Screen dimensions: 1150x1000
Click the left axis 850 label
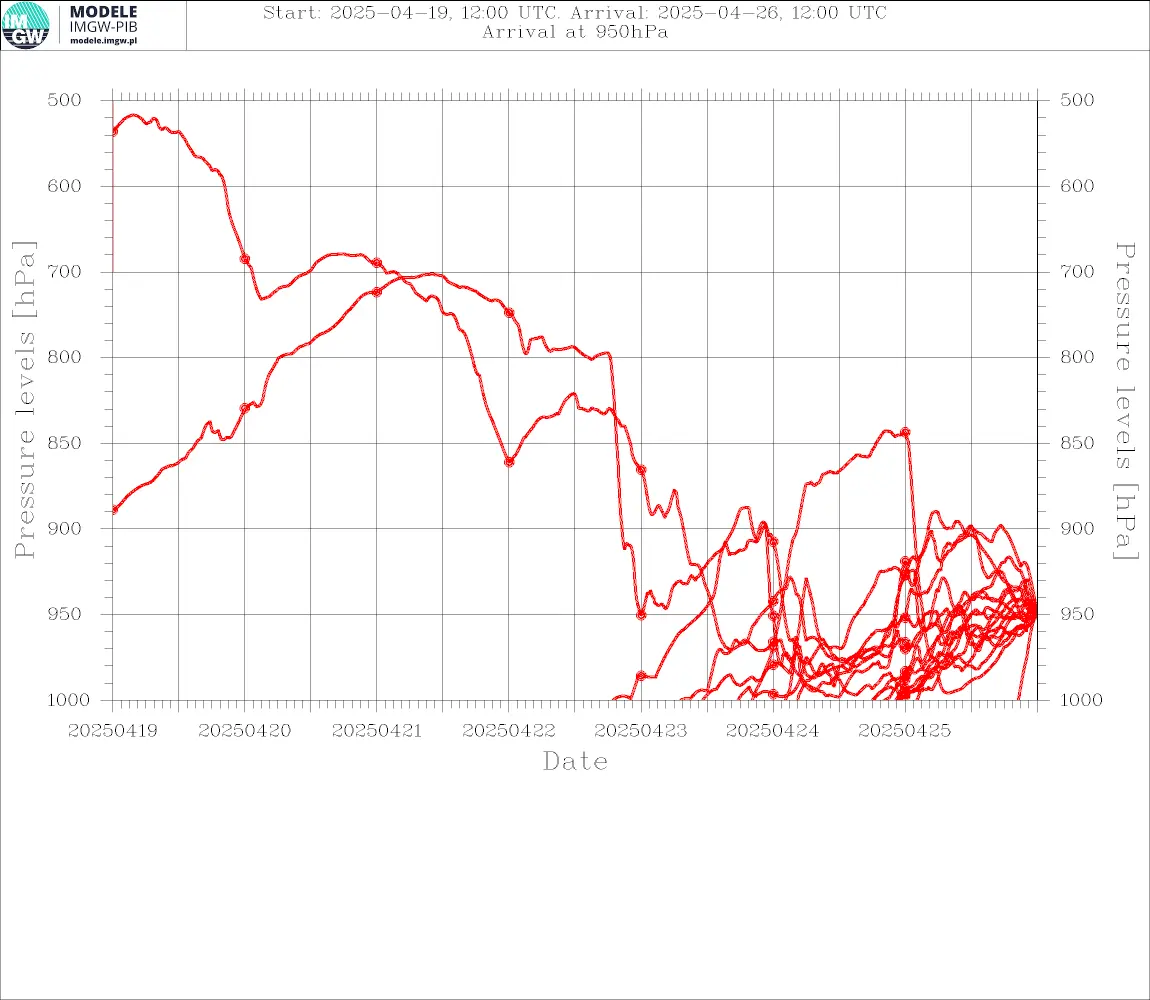(x=65, y=443)
